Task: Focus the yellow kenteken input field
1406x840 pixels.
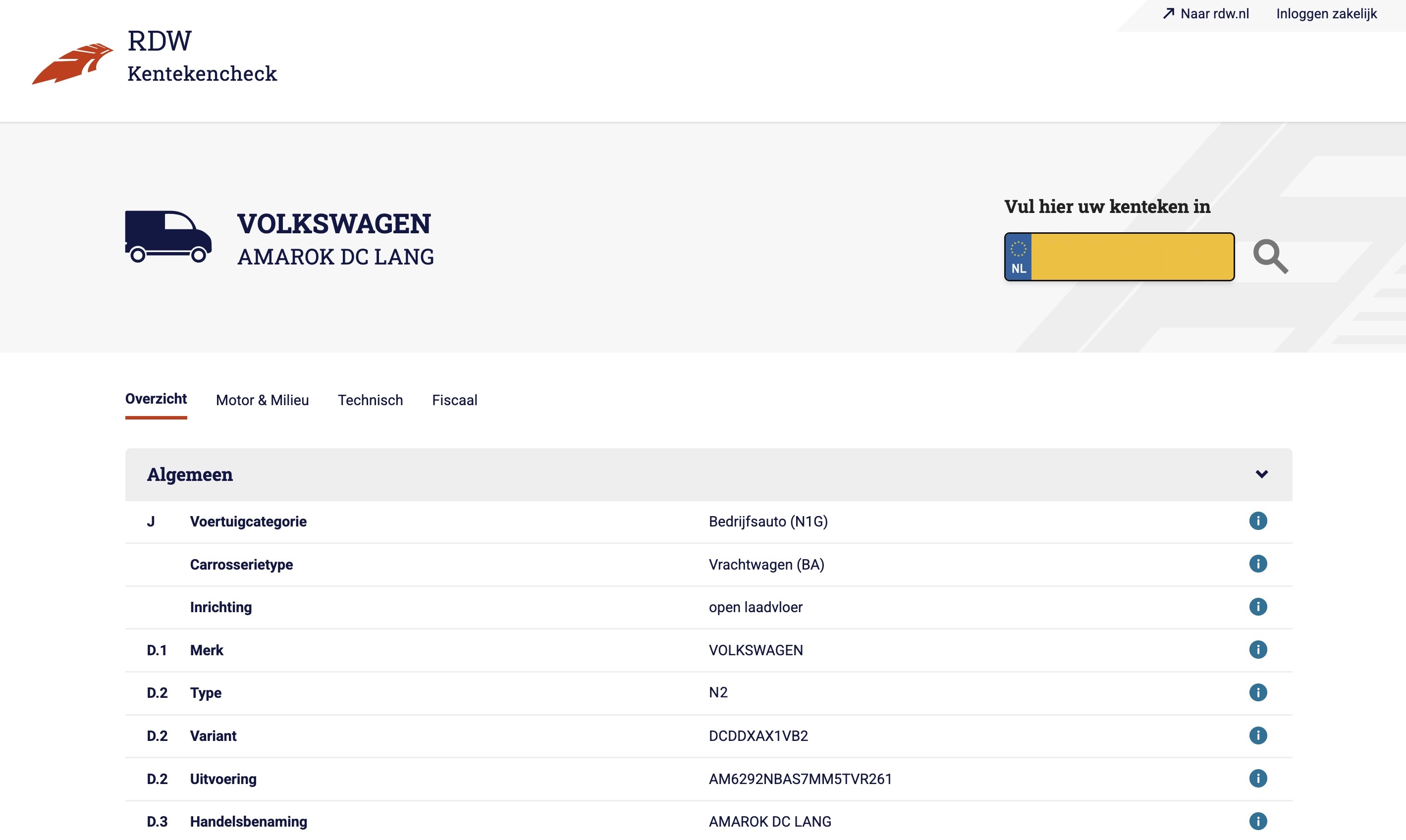Action: (1132, 257)
